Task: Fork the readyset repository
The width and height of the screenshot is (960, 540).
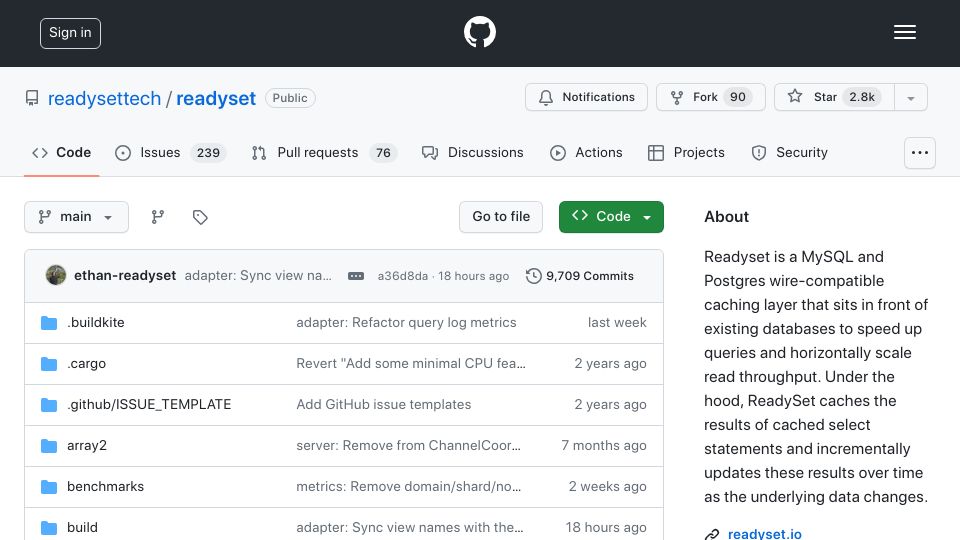Action: [710, 97]
